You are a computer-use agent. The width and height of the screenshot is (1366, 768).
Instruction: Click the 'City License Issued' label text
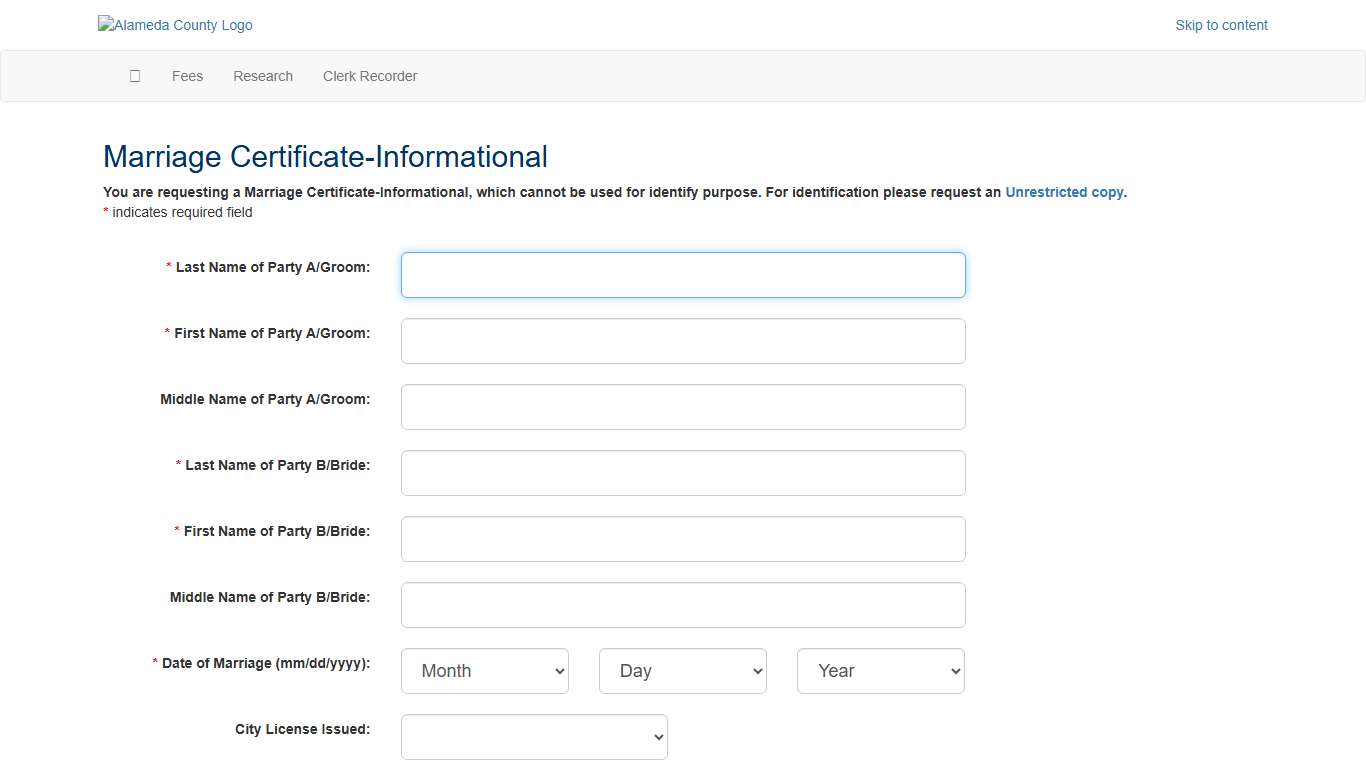pos(302,729)
